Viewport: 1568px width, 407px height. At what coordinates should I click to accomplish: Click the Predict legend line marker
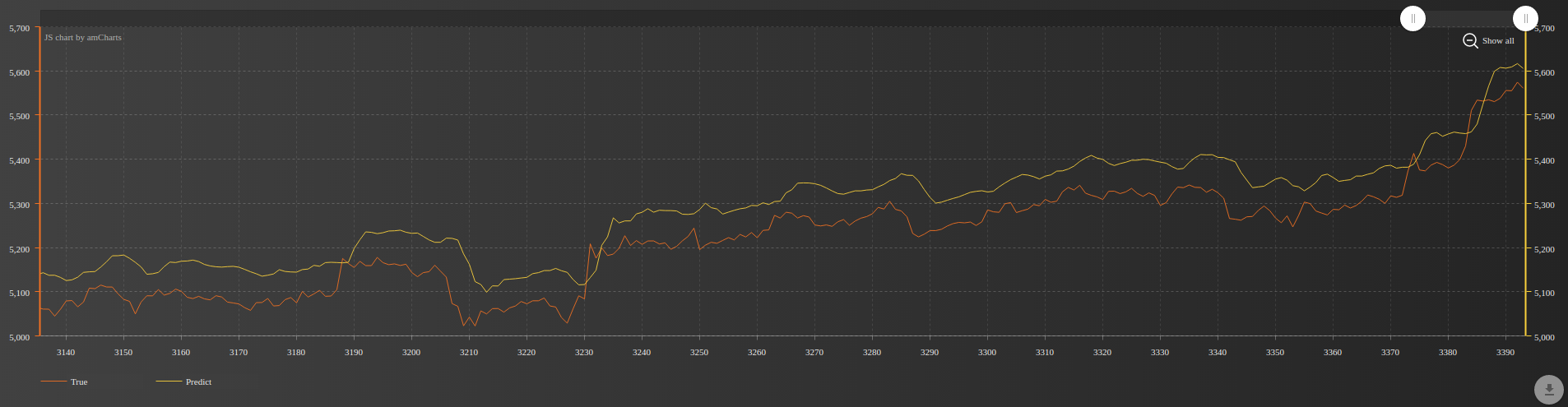[169, 382]
